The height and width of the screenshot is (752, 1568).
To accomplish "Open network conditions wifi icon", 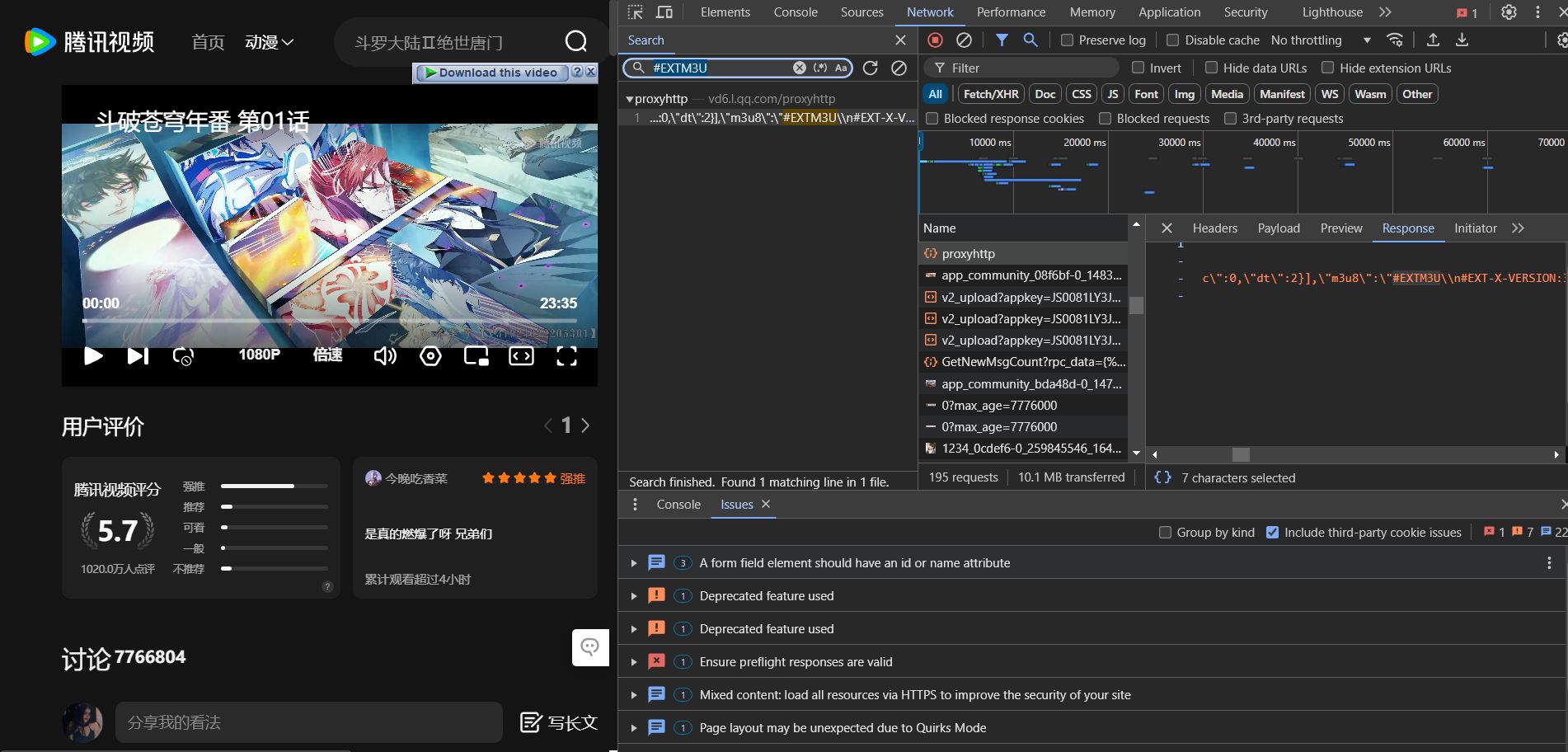I will point(1395,40).
